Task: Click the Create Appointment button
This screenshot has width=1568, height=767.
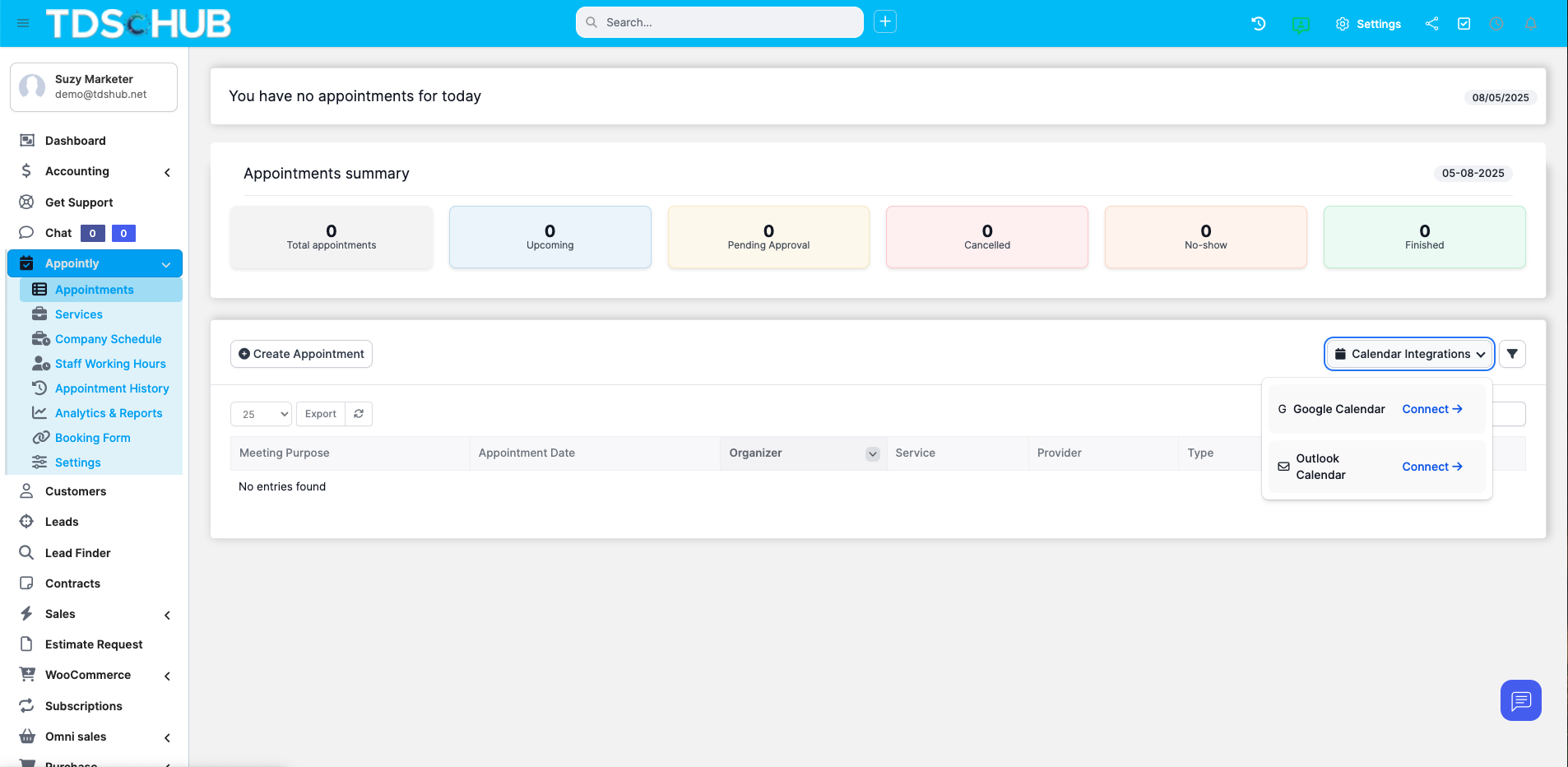Action: point(301,353)
